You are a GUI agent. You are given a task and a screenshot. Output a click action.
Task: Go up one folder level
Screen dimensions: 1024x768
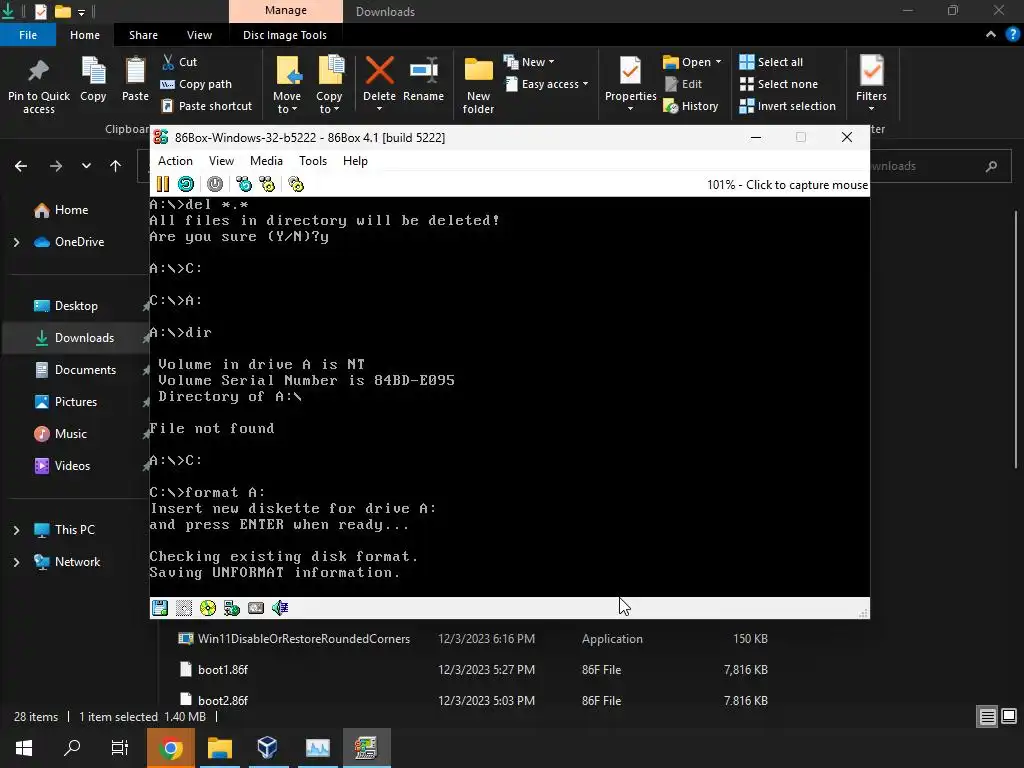[x=116, y=166]
